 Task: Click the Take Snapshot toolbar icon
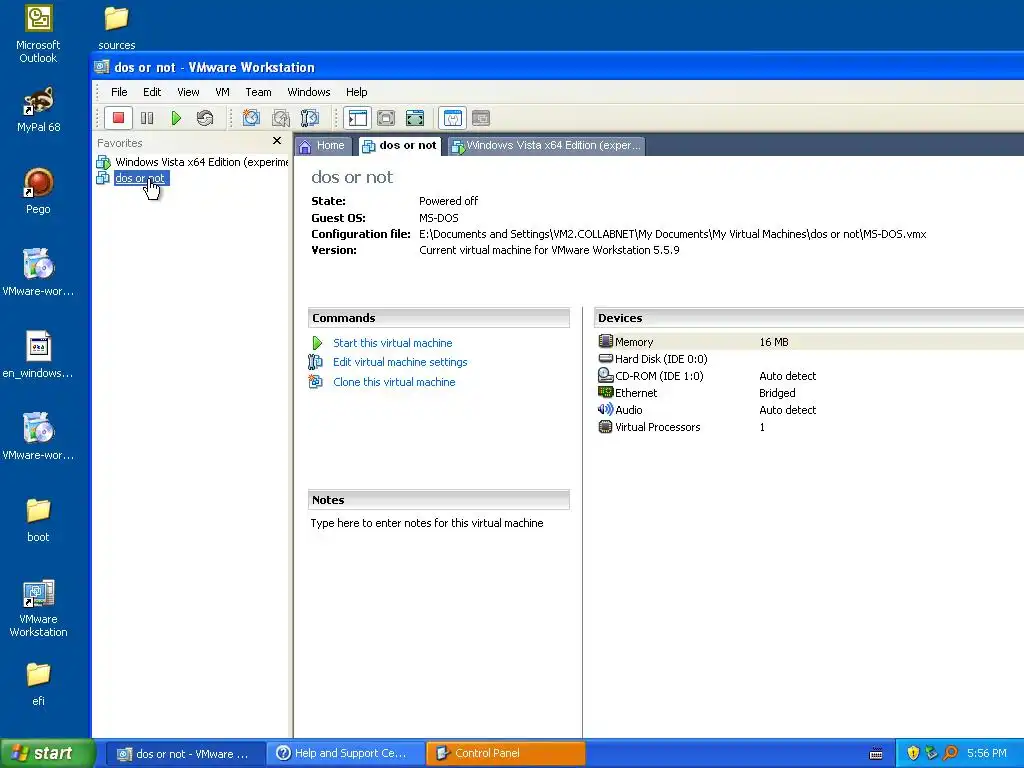pos(251,118)
